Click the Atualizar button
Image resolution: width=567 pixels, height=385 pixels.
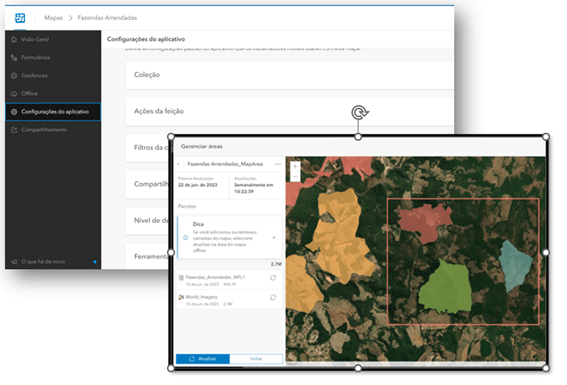[x=203, y=359]
